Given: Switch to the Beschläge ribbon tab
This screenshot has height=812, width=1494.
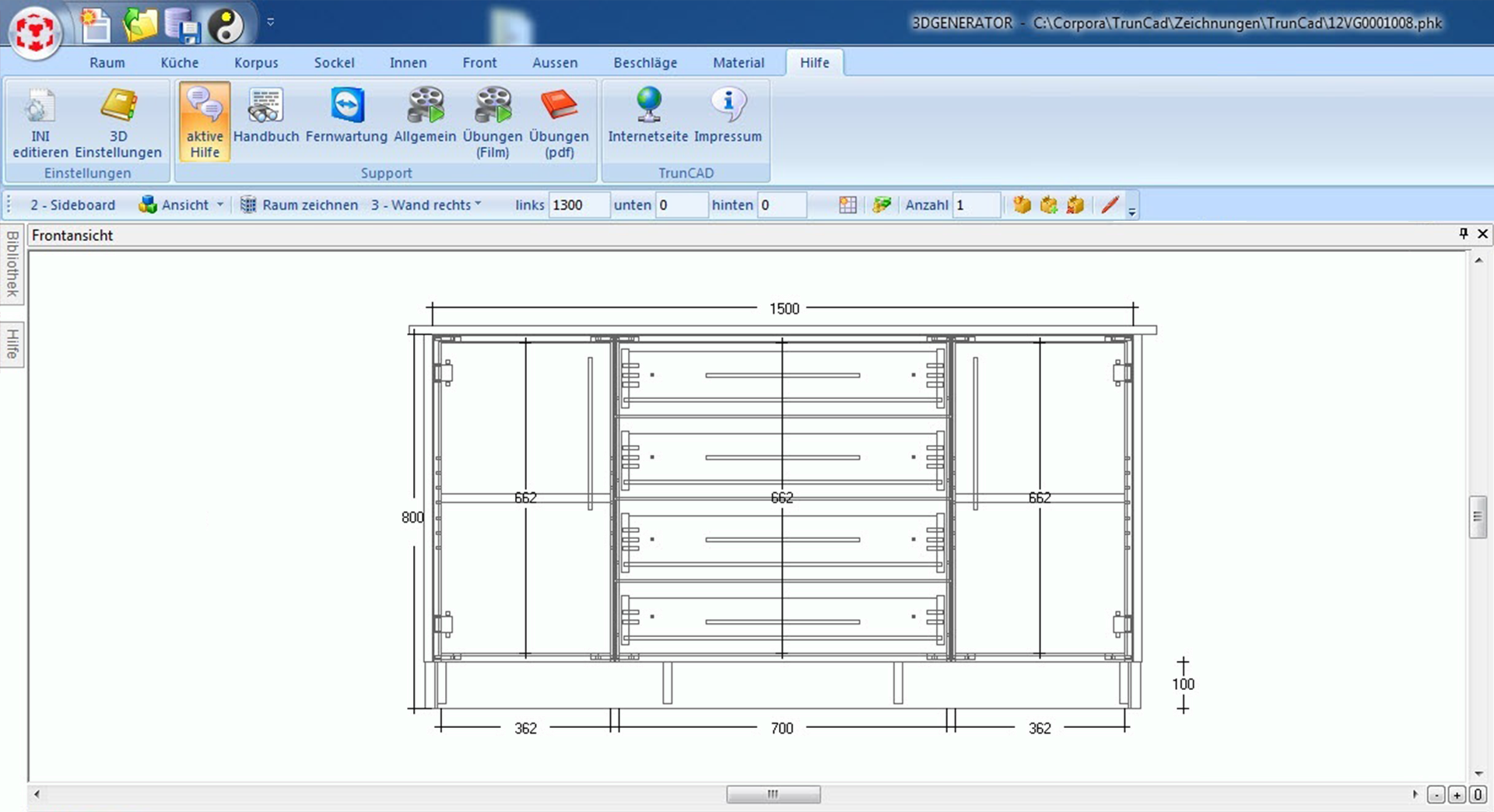Looking at the screenshot, I should coord(645,62).
